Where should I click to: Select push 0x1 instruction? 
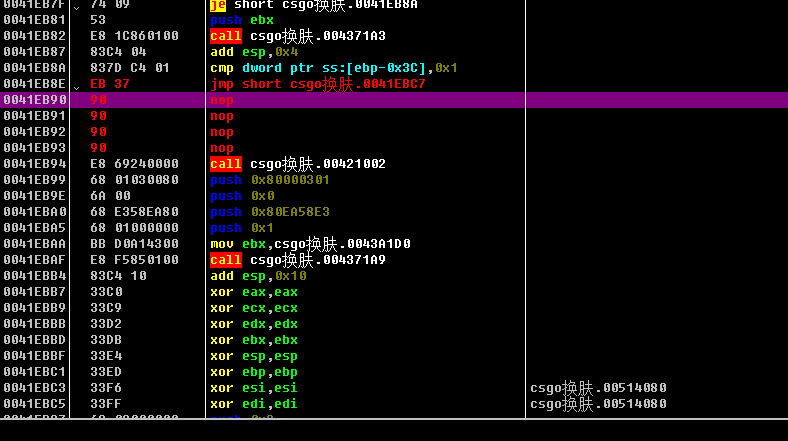(242, 228)
